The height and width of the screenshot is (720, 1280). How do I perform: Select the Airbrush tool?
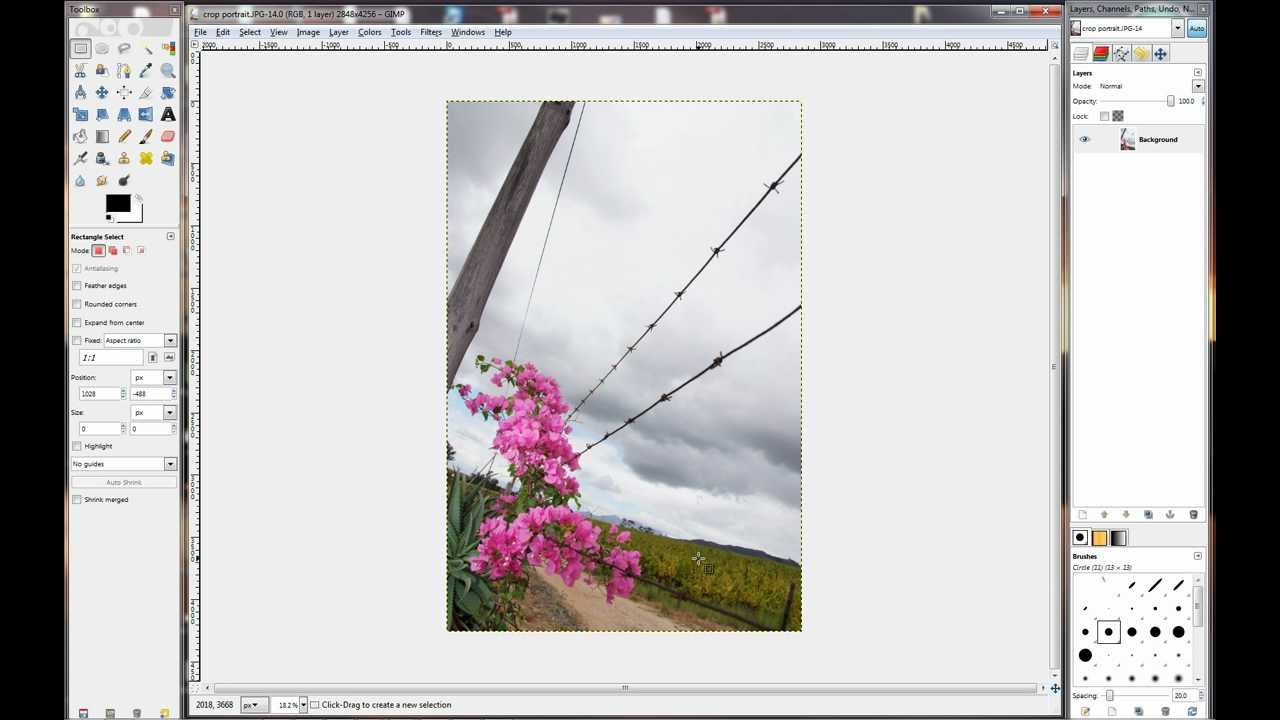(x=80, y=158)
